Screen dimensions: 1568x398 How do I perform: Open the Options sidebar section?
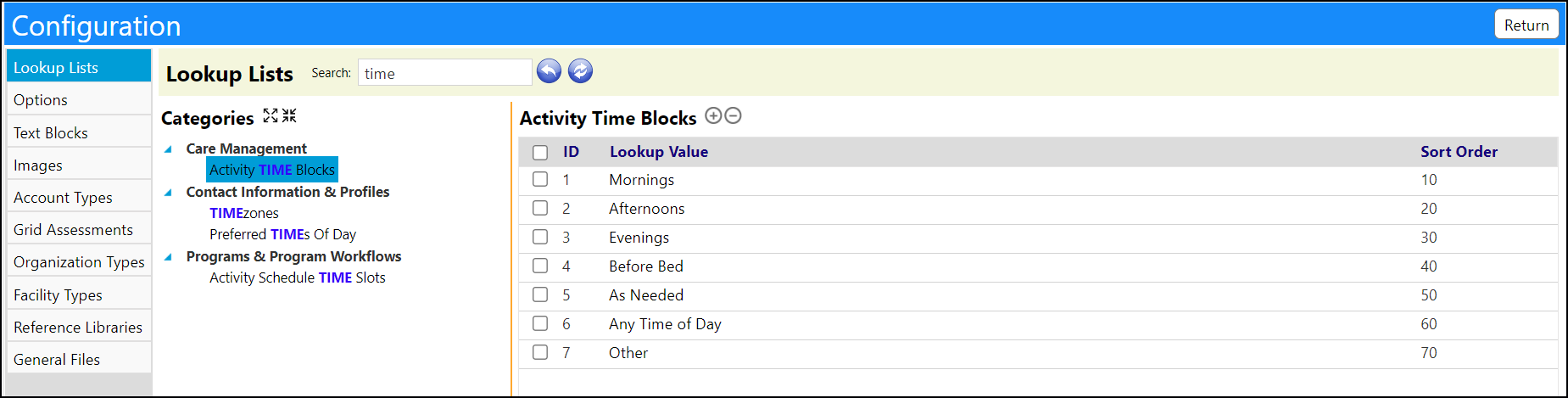[79, 99]
